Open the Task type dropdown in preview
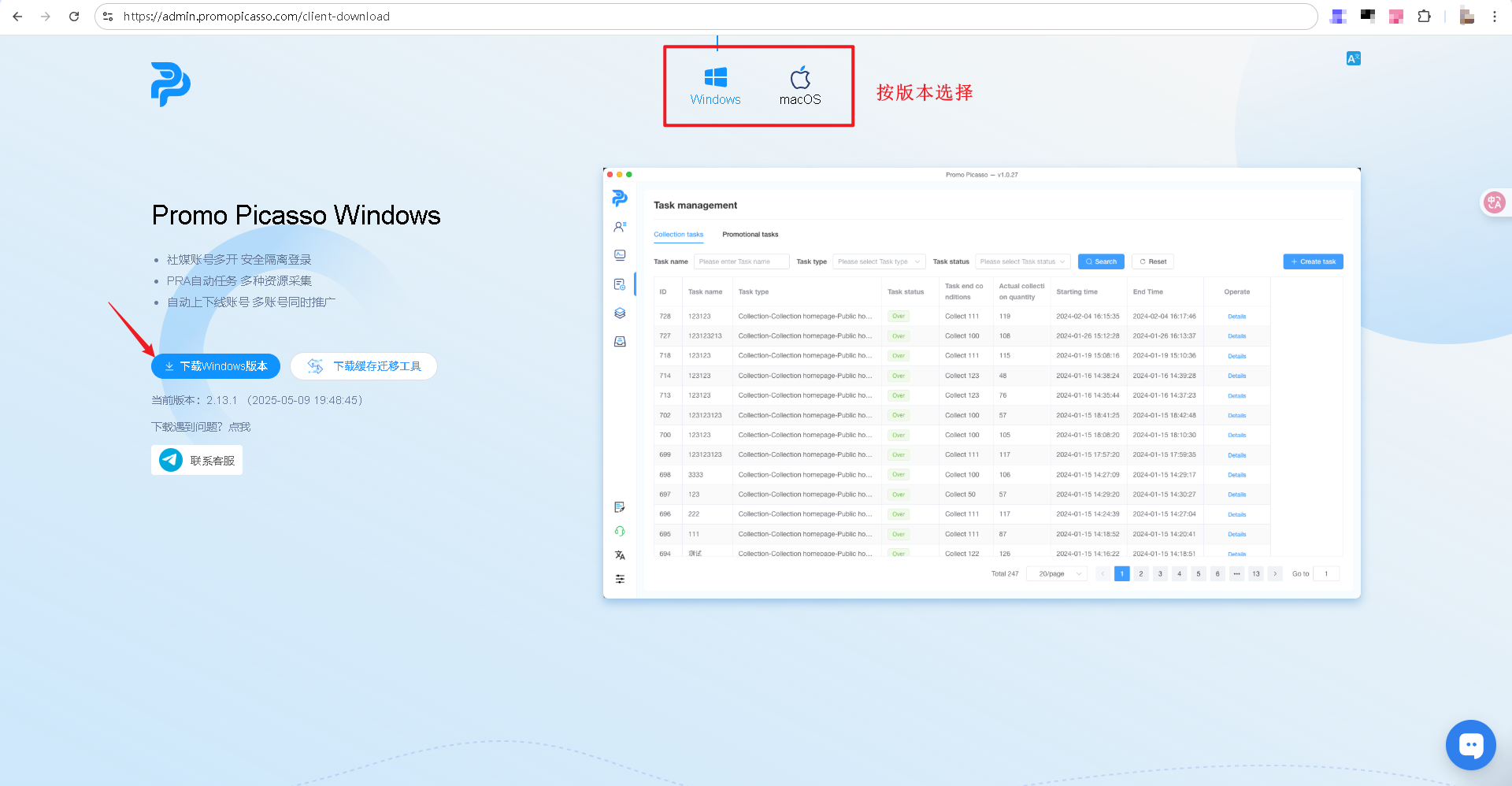 click(878, 261)
